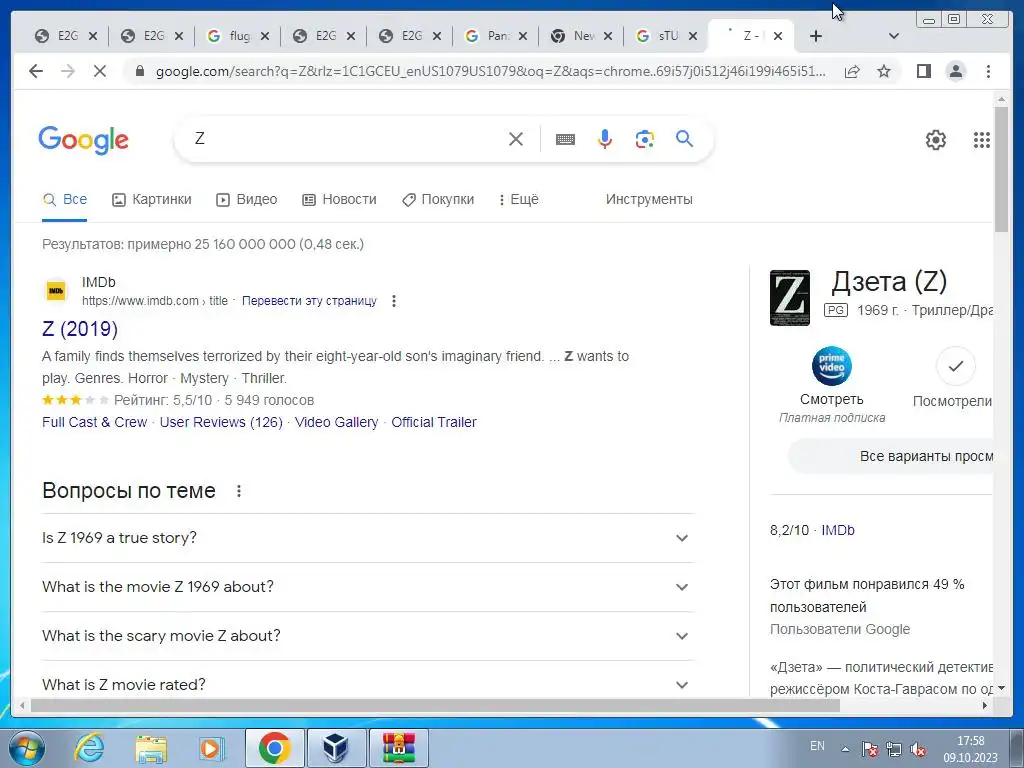Open Chrome's three-dot menu
Screen dimensions: 1024x768
click(x=988, y=71)
